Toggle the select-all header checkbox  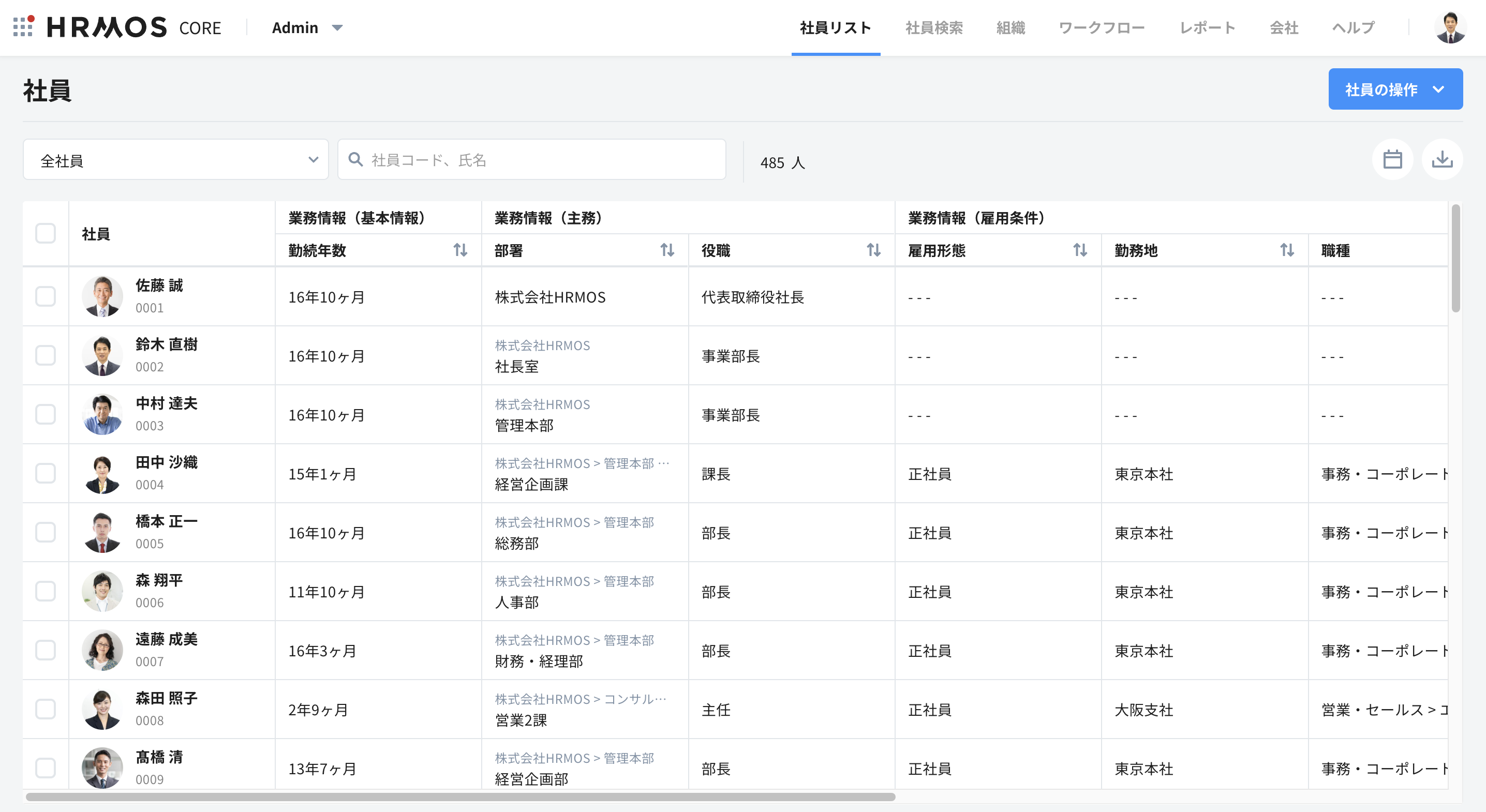point(46,234)
